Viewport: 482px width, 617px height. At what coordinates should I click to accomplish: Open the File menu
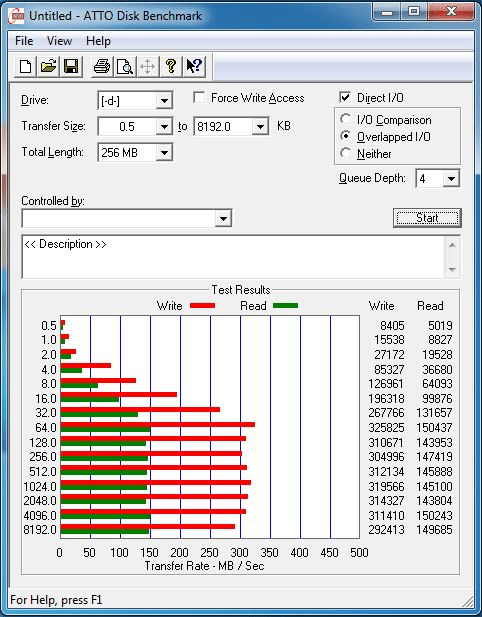(24, 41)
